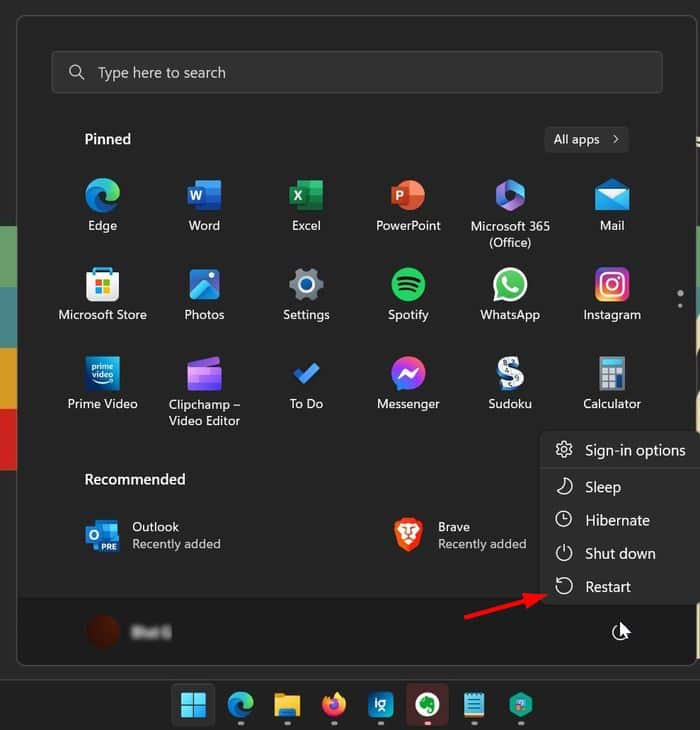Open Settings from pinned apps
700x730 pixels.
pos(306,294)
